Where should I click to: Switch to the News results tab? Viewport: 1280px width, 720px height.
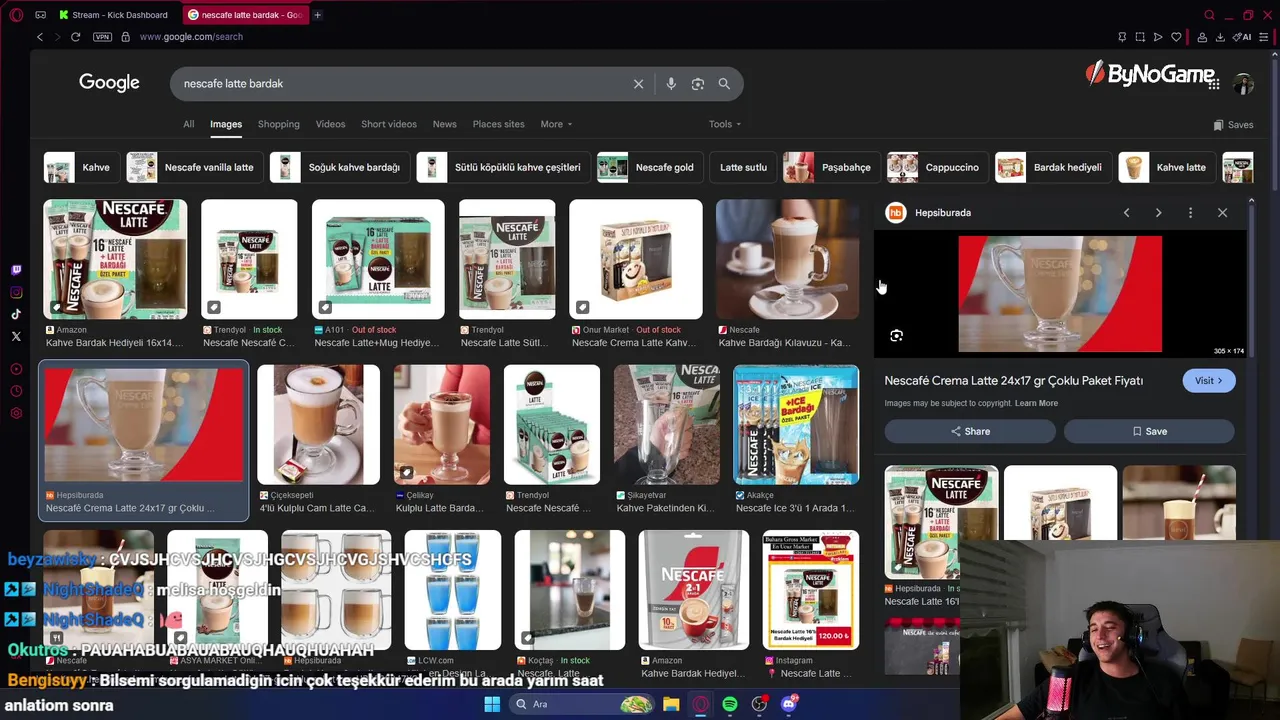click(x=445, y=124)
